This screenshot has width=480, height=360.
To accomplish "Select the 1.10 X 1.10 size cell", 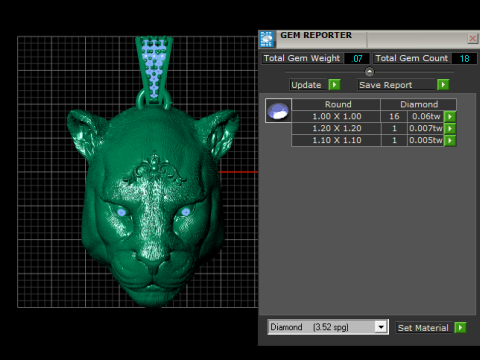I will 336,140.
